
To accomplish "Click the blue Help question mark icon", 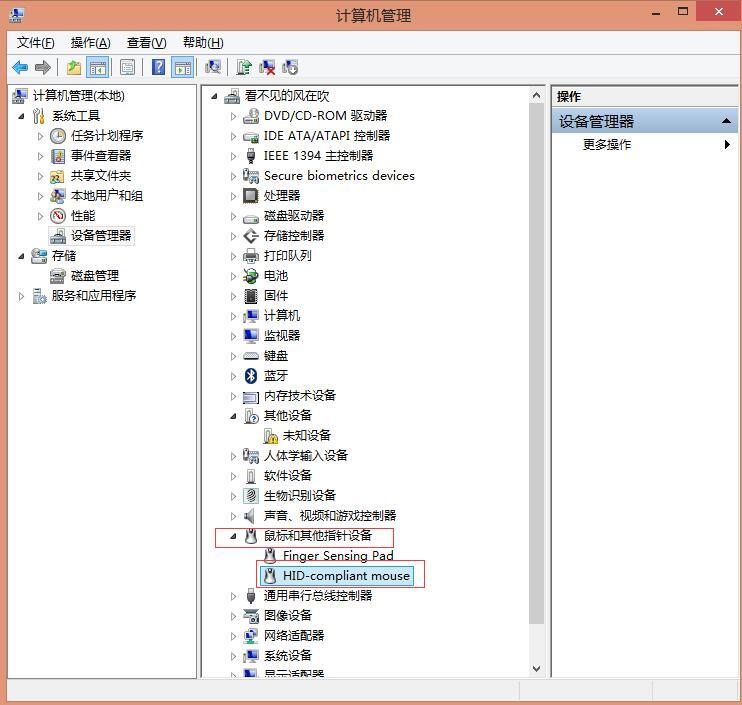I will pyautogui.click(x=158, y=67).
